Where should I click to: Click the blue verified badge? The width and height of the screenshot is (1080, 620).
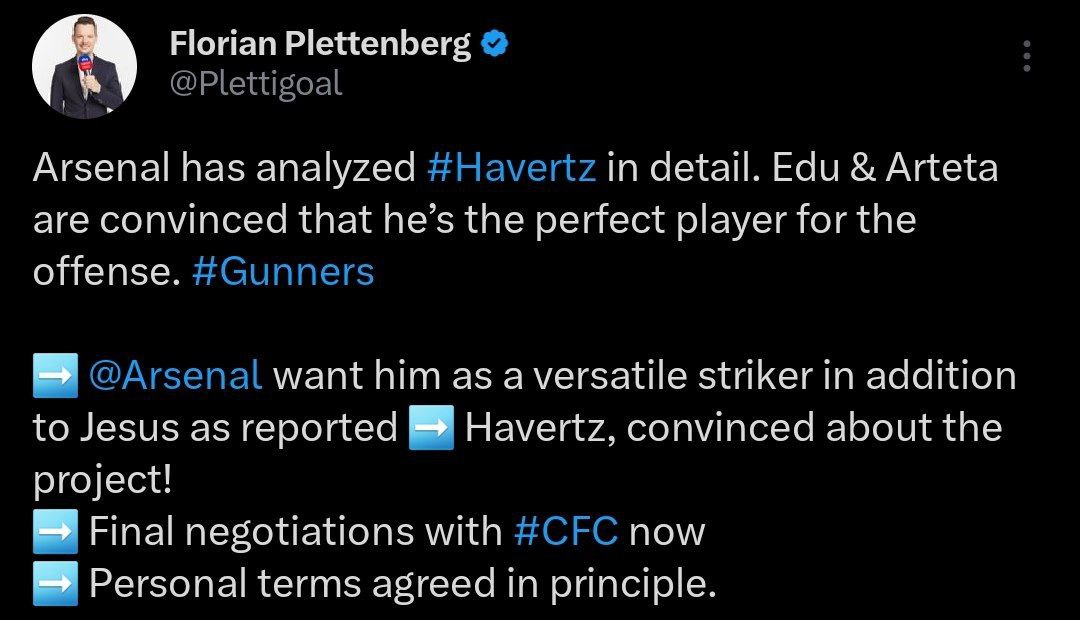tap(495, 43)
